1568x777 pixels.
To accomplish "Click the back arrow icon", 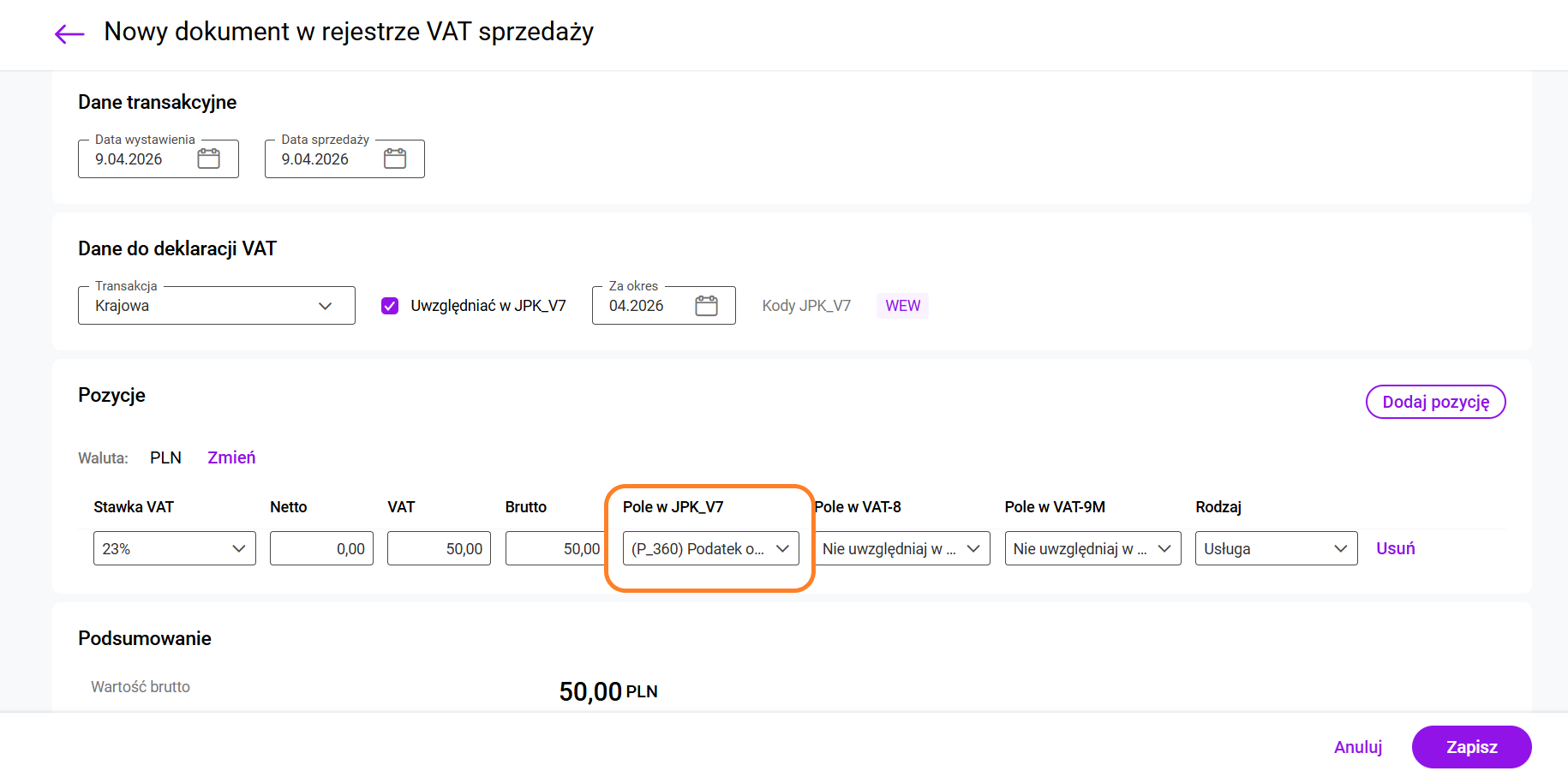I will pos(69,33).
